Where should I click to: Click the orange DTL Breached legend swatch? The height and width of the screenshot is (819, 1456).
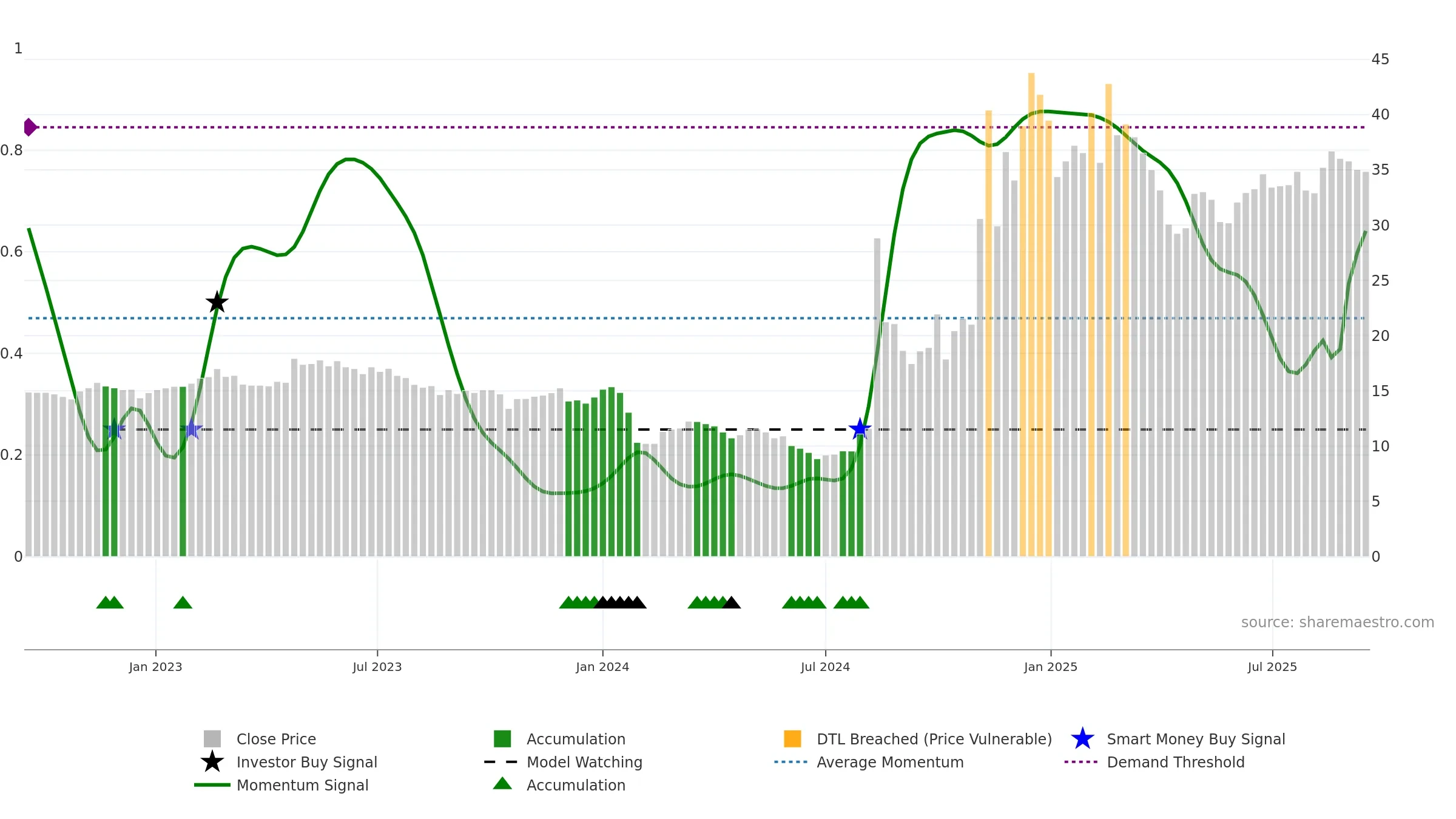792,739
